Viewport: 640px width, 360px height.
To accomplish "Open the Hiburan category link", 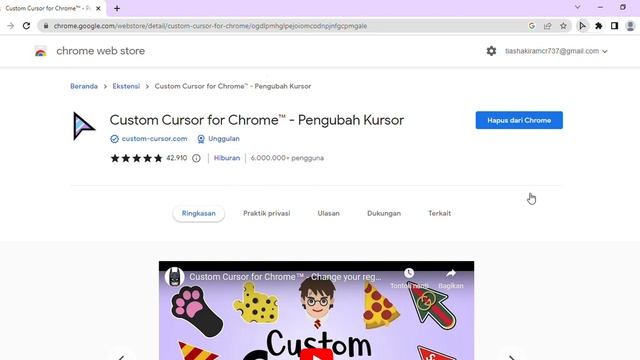I will 227,158.
